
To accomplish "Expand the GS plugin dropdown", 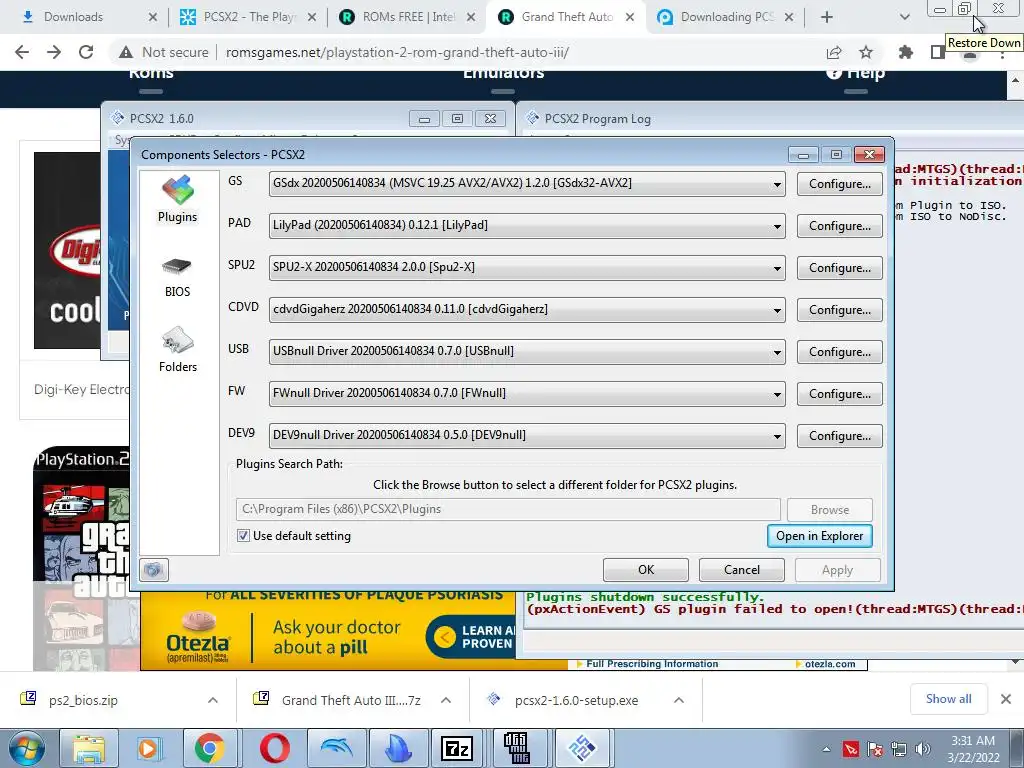I will [776, 184].
